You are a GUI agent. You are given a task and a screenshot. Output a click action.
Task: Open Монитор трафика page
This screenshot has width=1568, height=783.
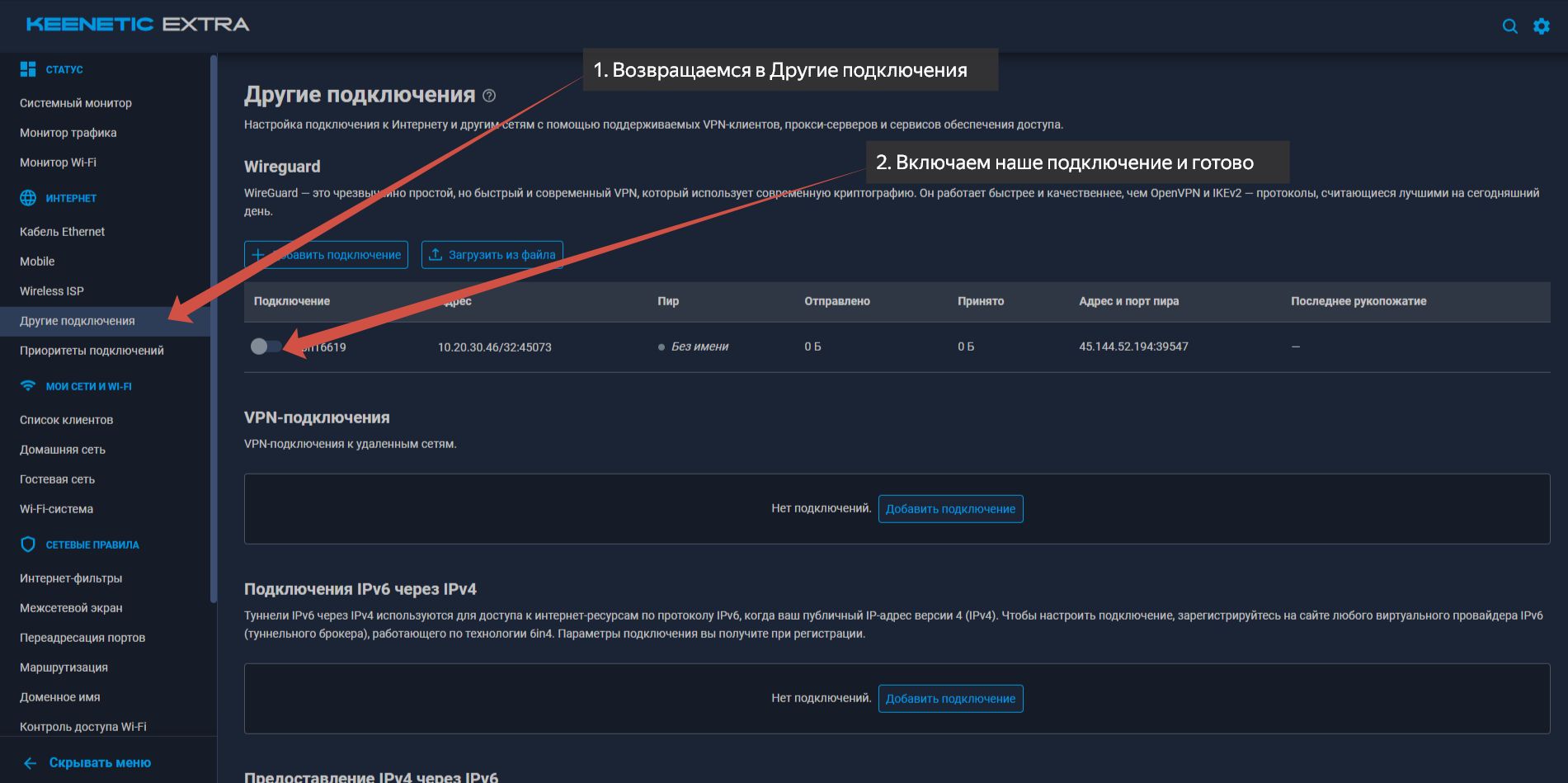click(x=68, y=133)
